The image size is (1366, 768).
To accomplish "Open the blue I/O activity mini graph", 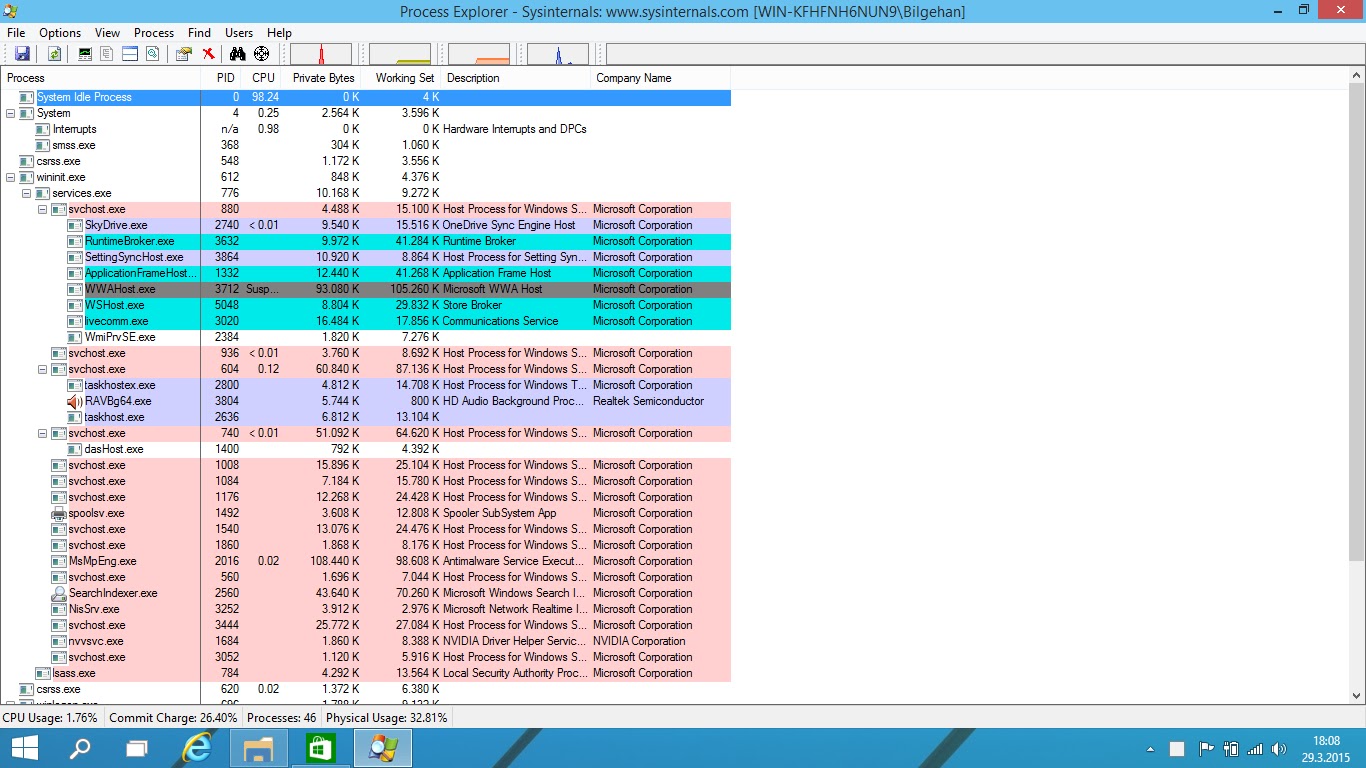I will click(558, 54).
